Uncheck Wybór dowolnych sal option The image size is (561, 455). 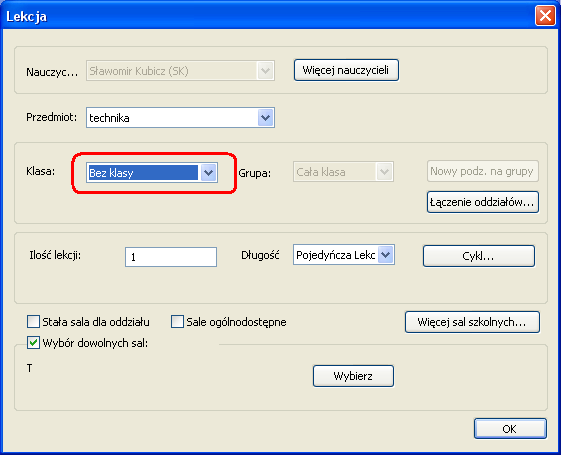(33, 343)
